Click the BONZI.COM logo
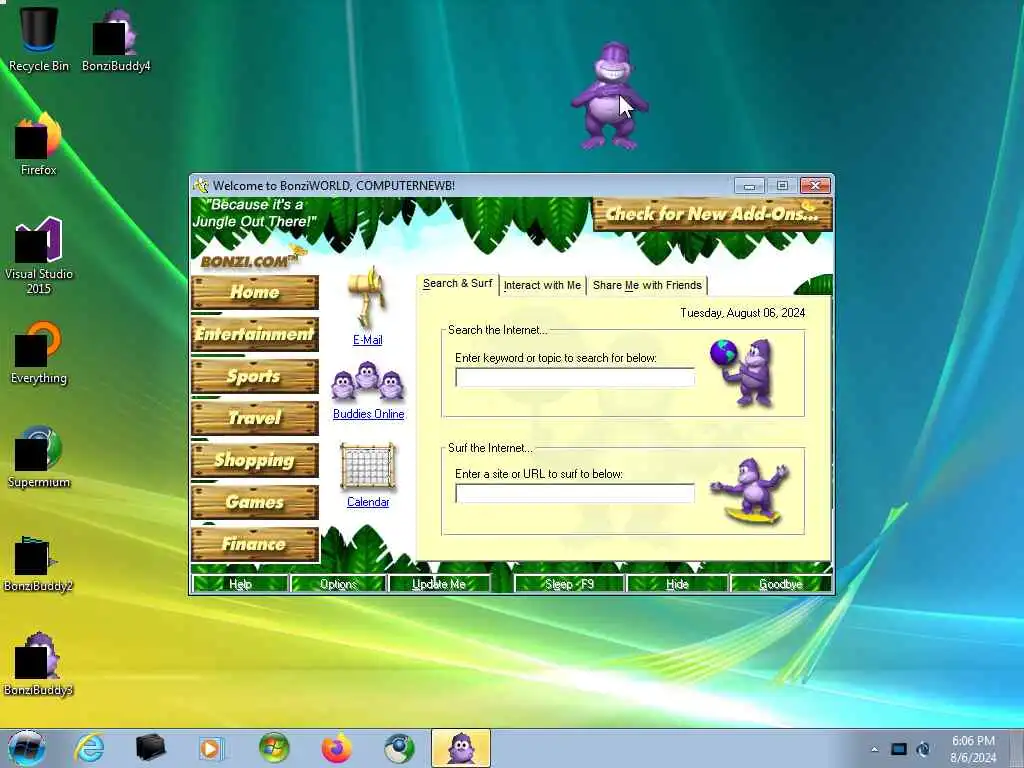The width and height of the screenshot is (1024, 768). (x=253, y=259)
